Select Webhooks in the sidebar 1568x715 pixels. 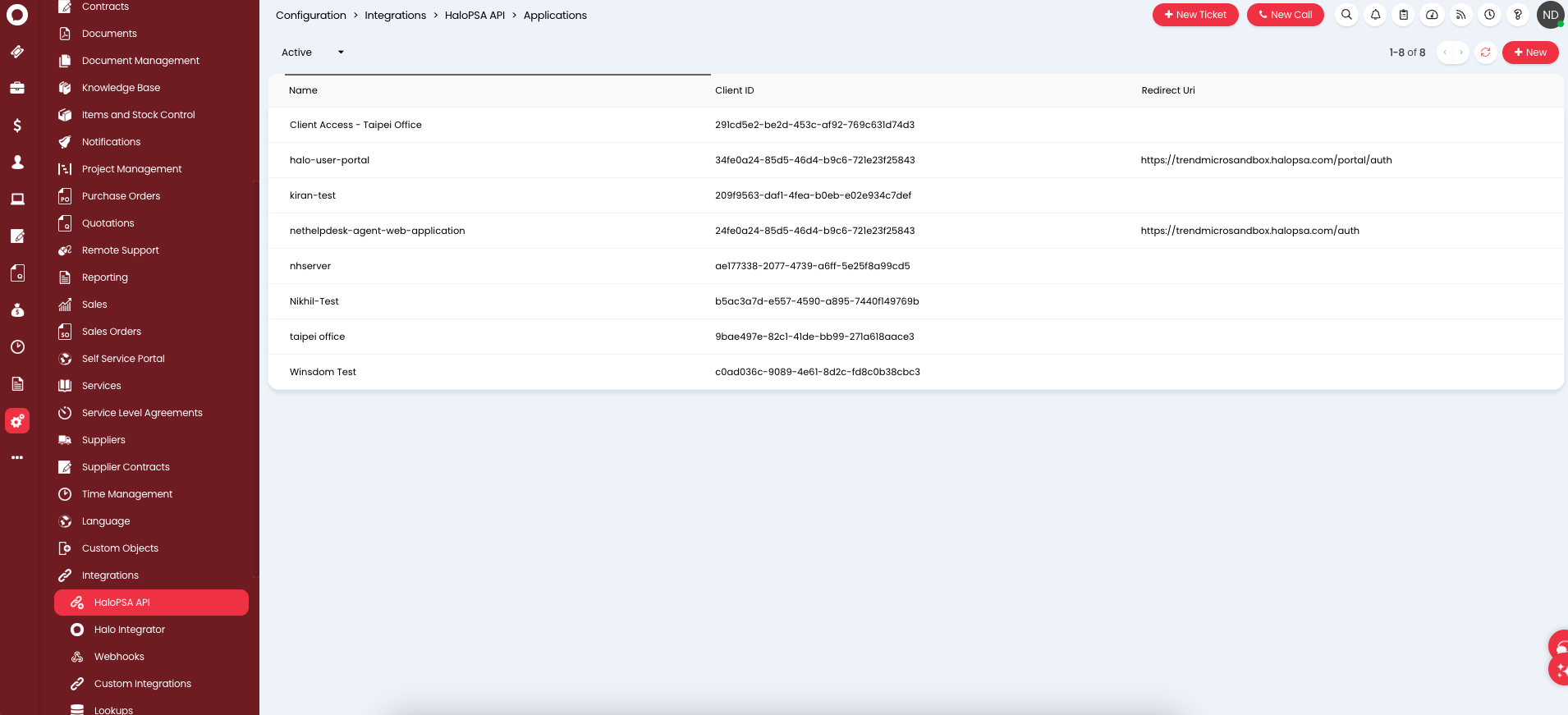click(x=119, y=657)
